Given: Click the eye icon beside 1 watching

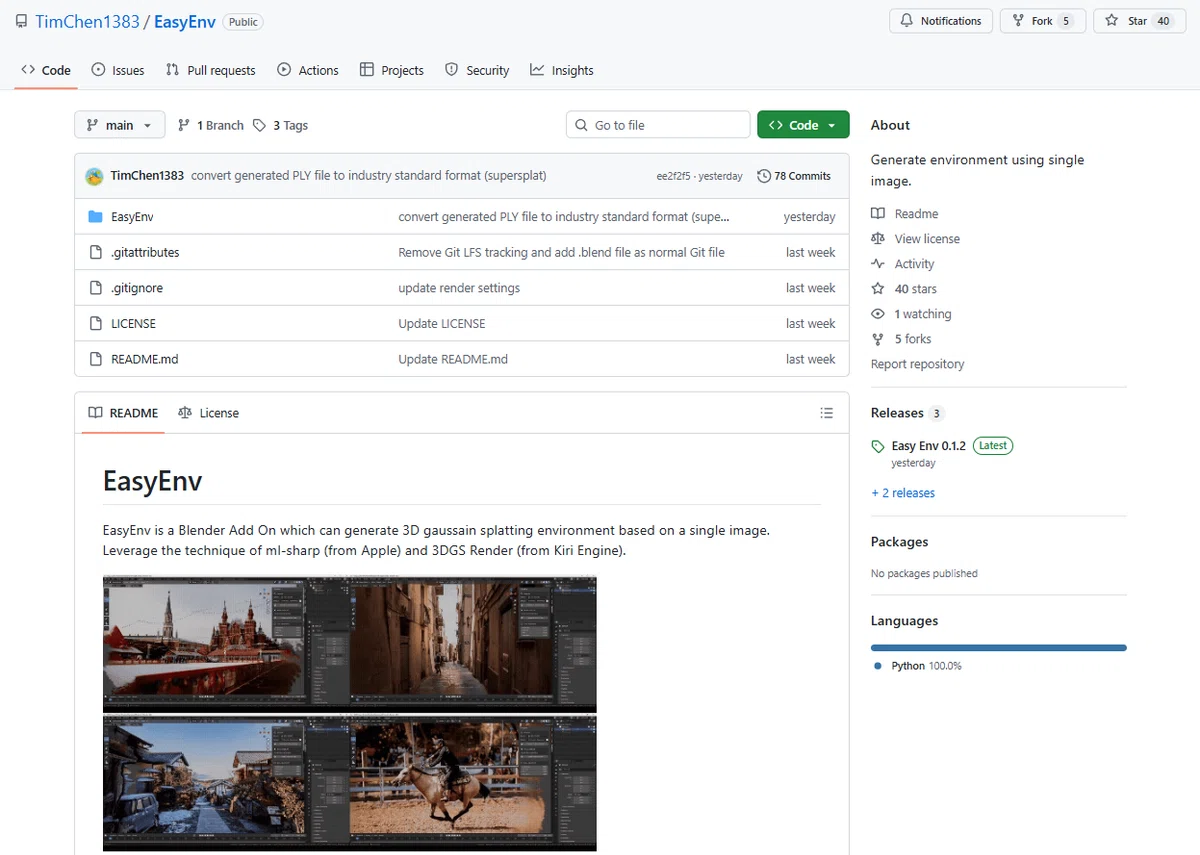Looking at the screenshot, I should [x=878, y=314].
